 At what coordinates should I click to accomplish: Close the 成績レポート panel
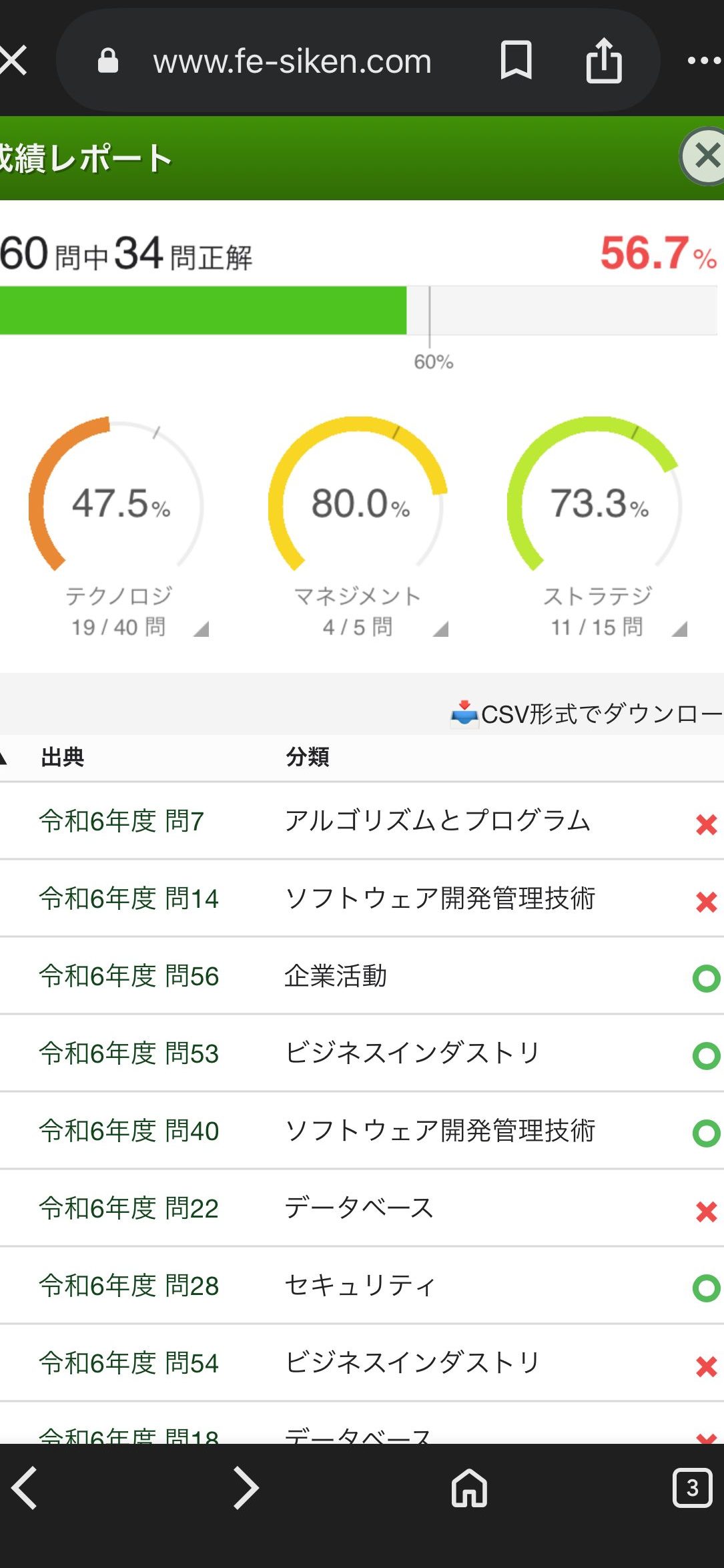pos(706,156)
